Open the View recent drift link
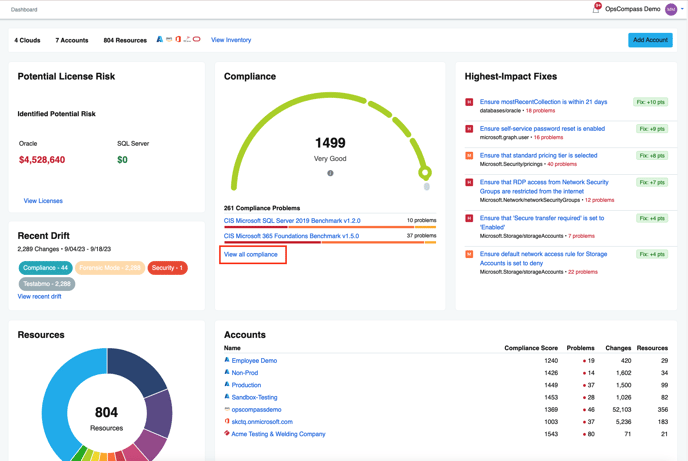The height and width of the screenshot is (461, 688). click(x=39, y=297)
